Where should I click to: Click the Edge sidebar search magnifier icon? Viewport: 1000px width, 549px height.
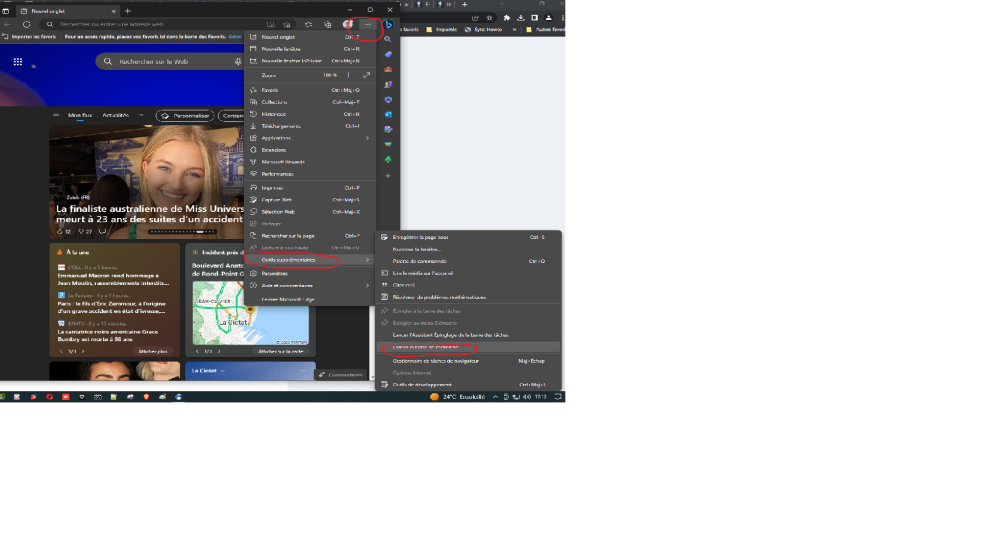pos(388,39)
